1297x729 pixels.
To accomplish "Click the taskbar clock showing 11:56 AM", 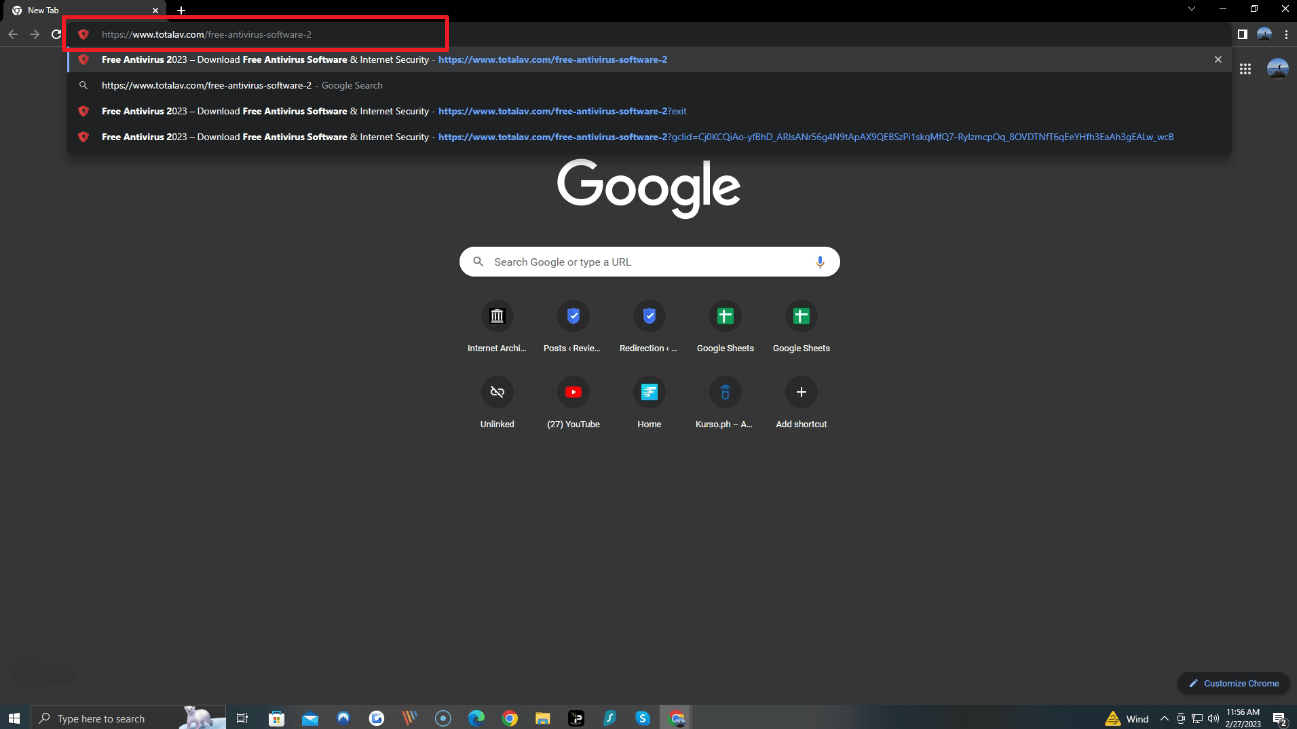I will pyautogui.click(x=1243, y=718).
